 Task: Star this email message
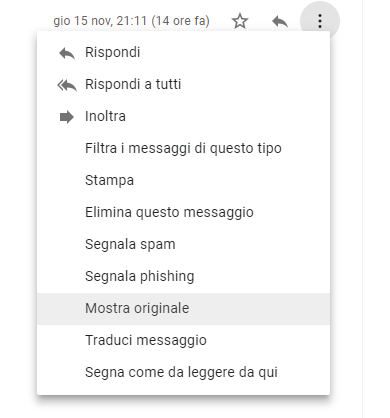[240, 21]
